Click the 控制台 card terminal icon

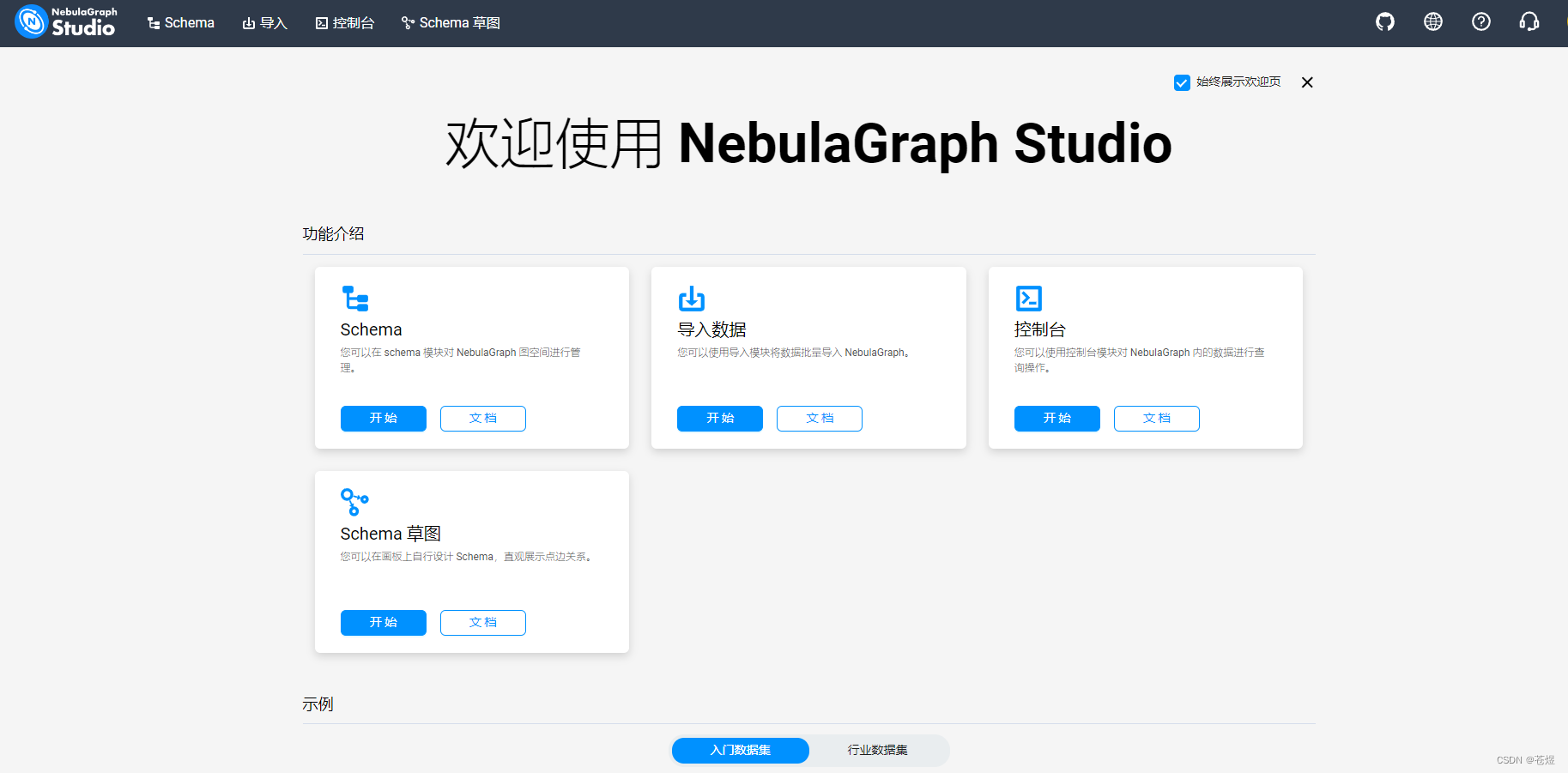1028,299
